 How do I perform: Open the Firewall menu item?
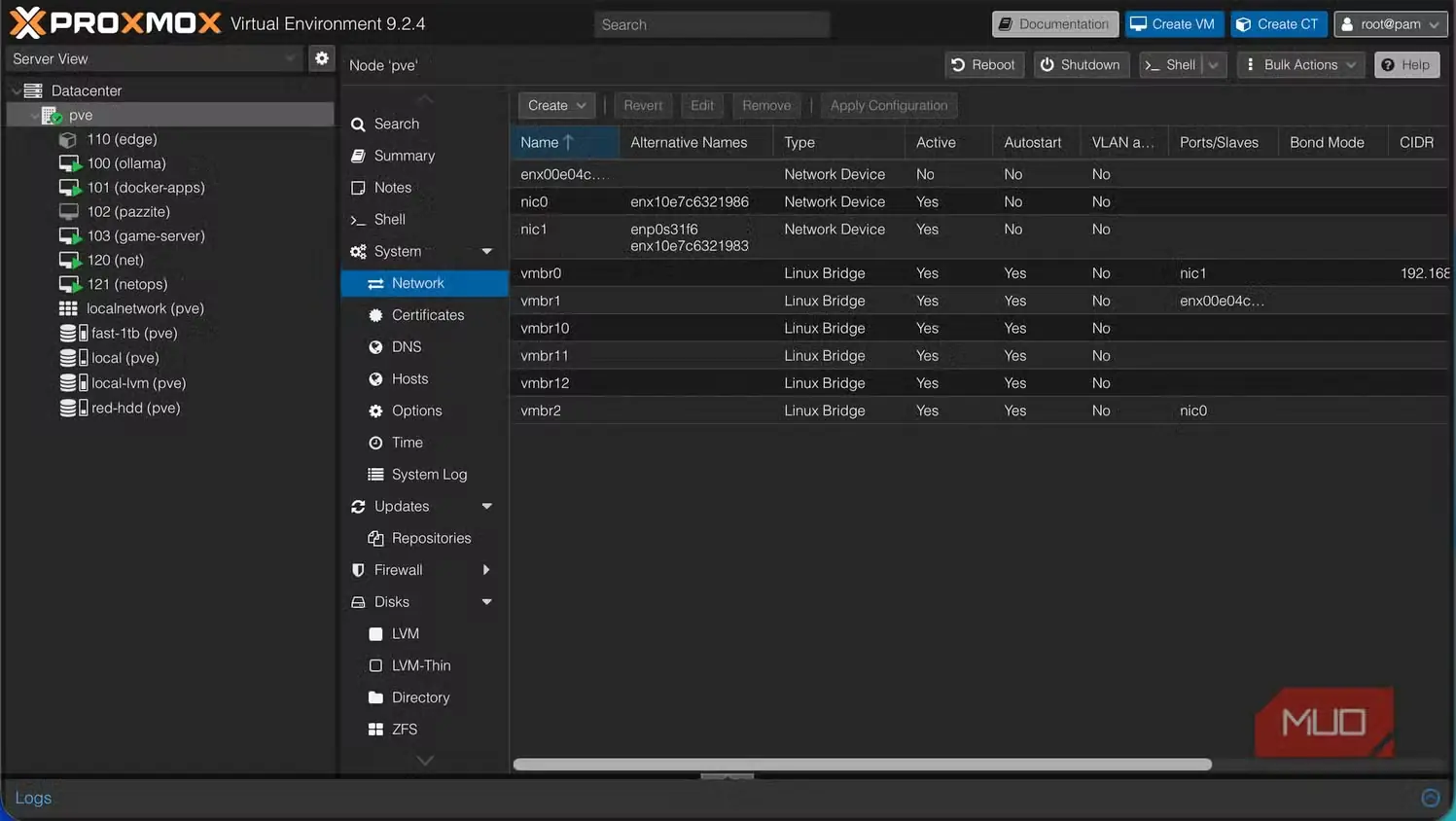[x=425, y=570]
